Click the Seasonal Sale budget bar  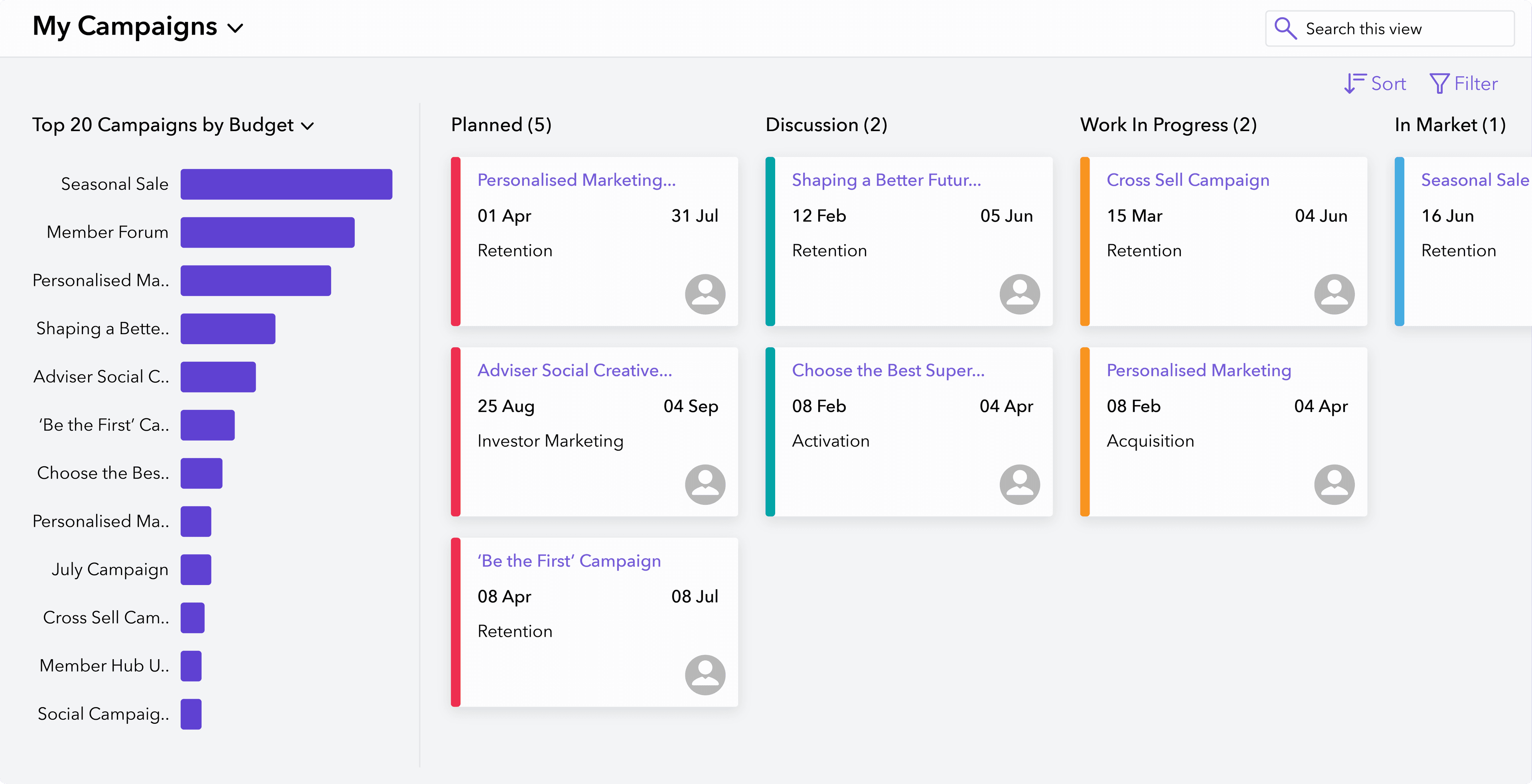point(286,184)
